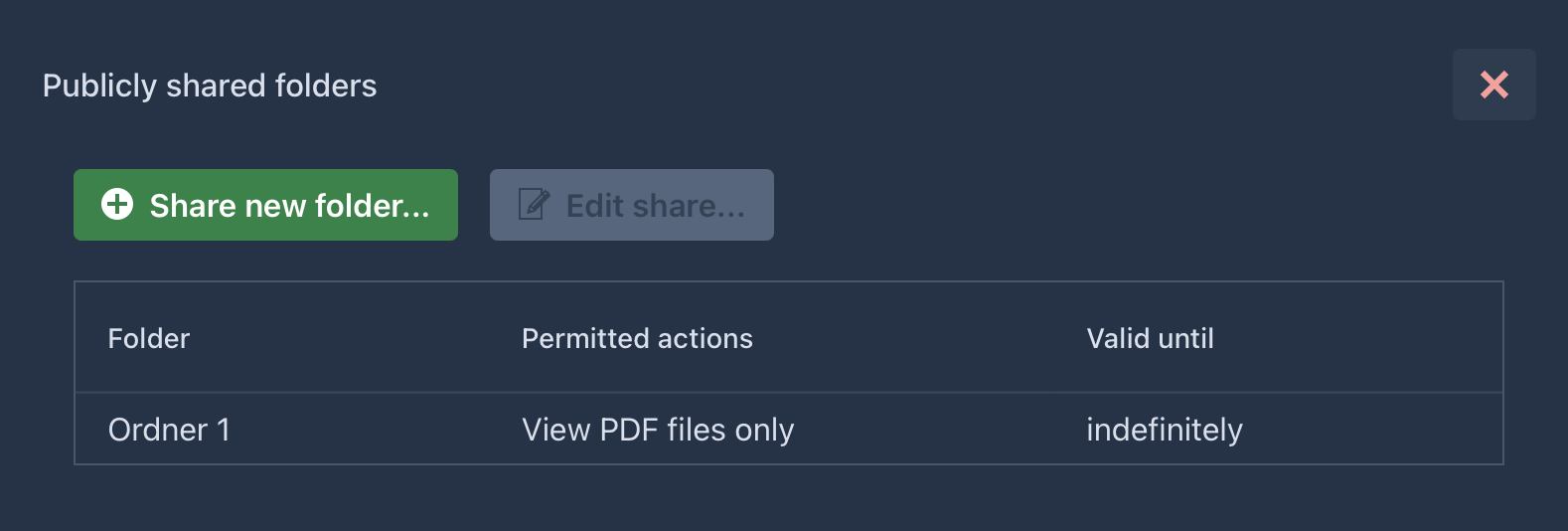Click the Folder column header
The height and width of the screenshot is (531, 1568).
[x=149, y=339]
